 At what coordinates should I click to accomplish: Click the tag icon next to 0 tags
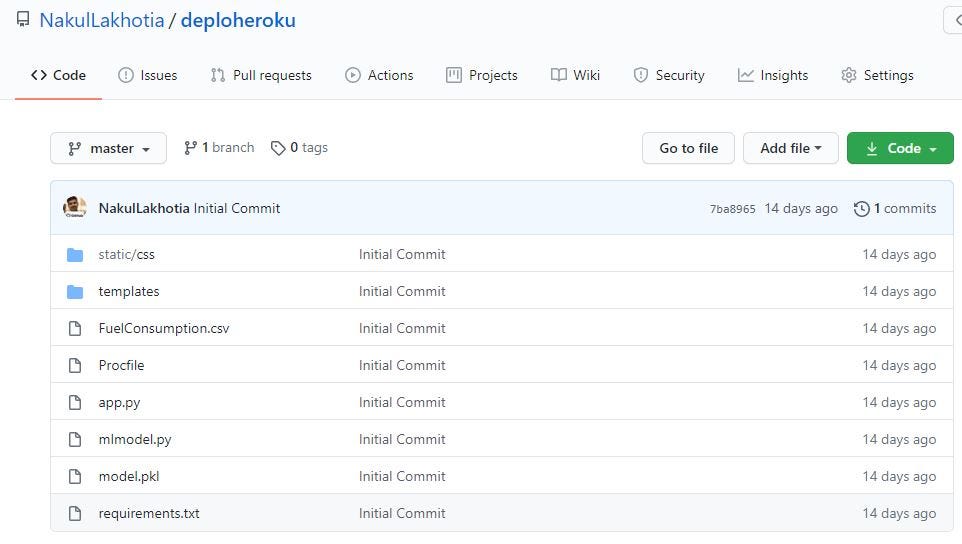coord(278,148)
